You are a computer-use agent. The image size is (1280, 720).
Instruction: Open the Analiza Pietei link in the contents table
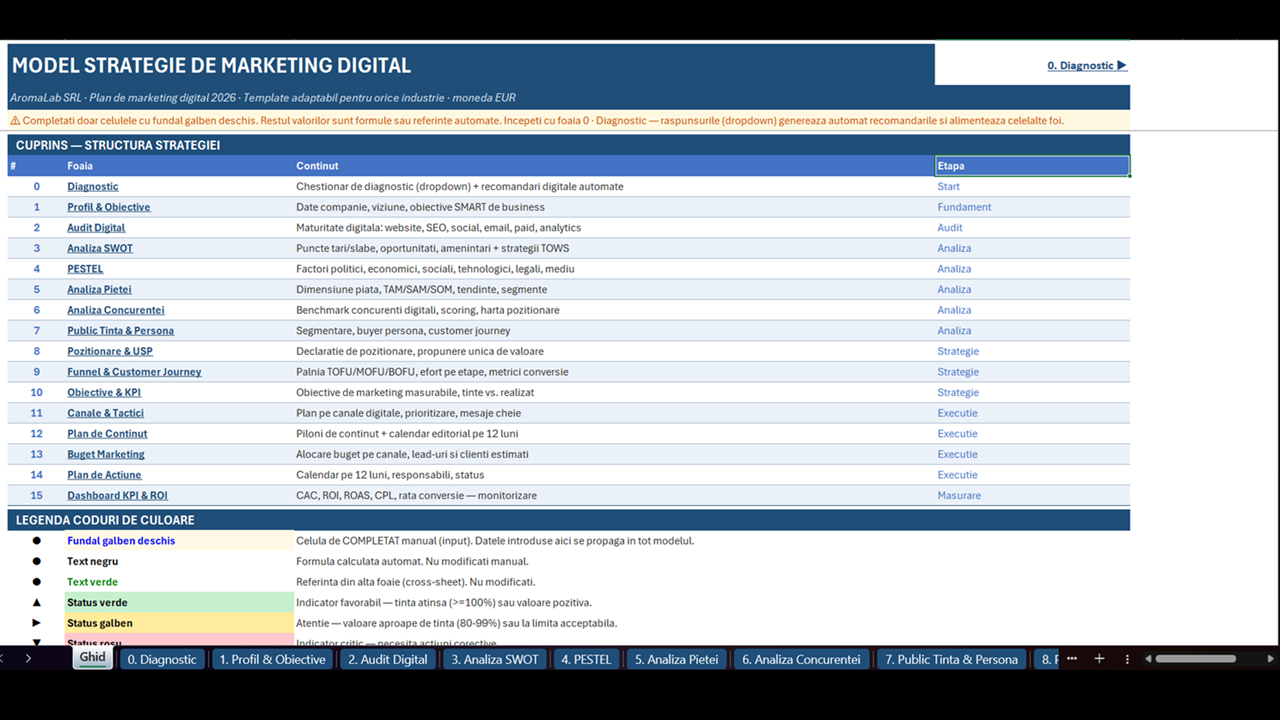click(x=99, y=290)
